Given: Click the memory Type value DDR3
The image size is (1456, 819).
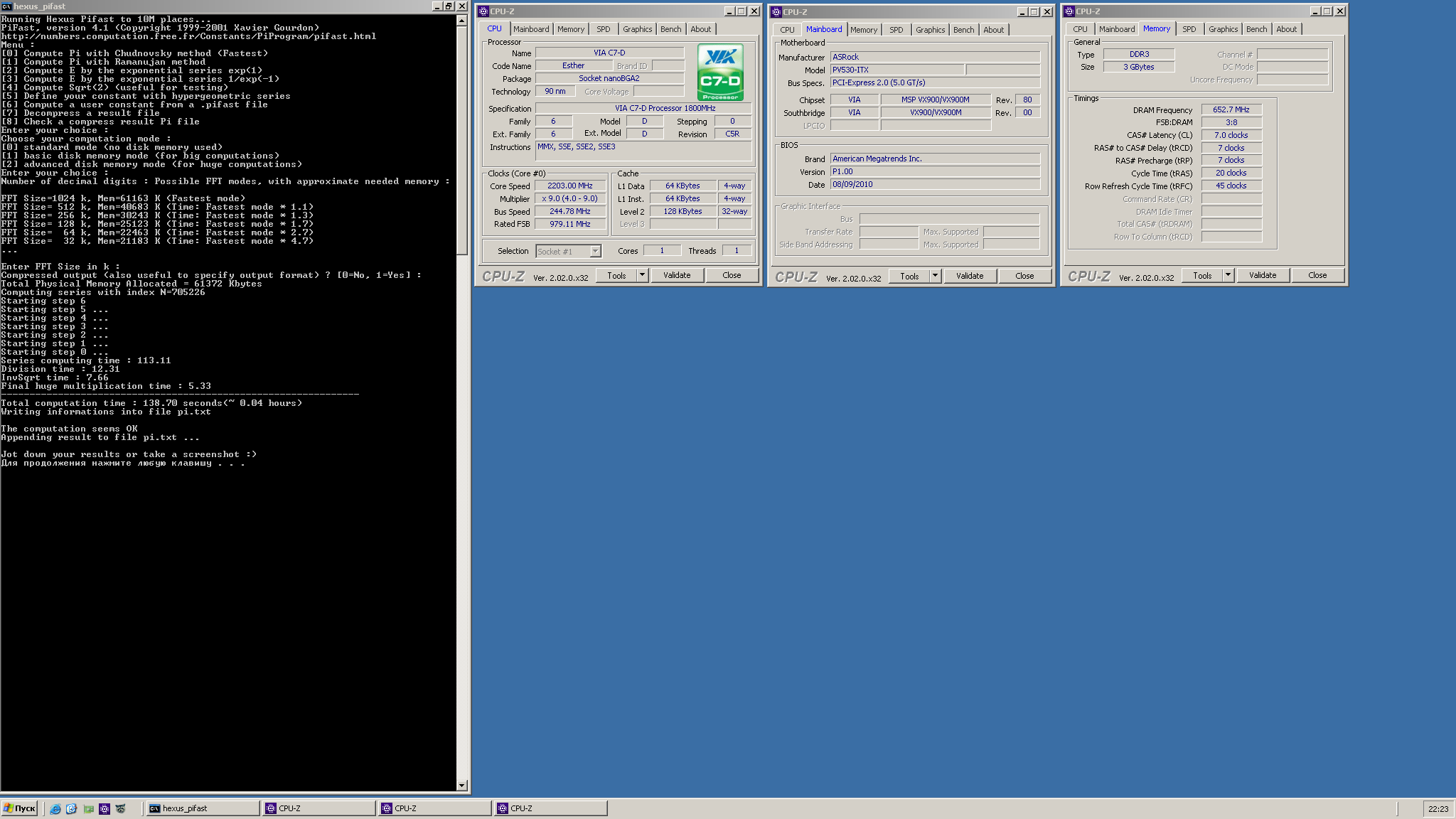Looking at the screenshot, I should (1139, 54).
